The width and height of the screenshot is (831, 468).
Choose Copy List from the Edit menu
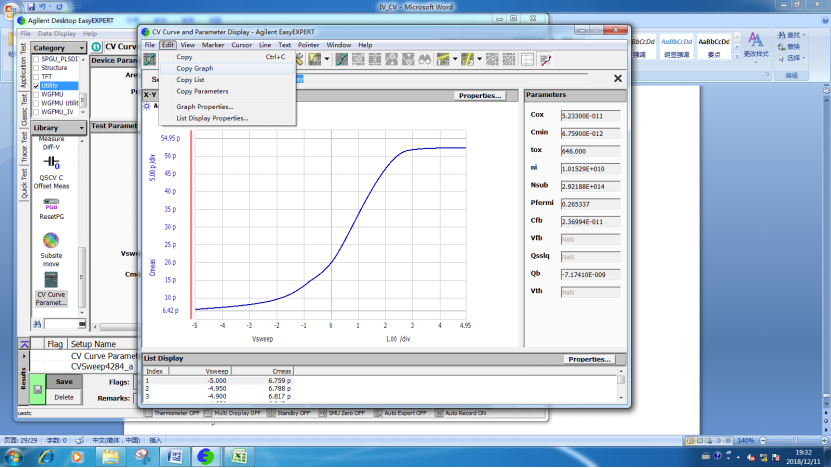tap(190, 80)
